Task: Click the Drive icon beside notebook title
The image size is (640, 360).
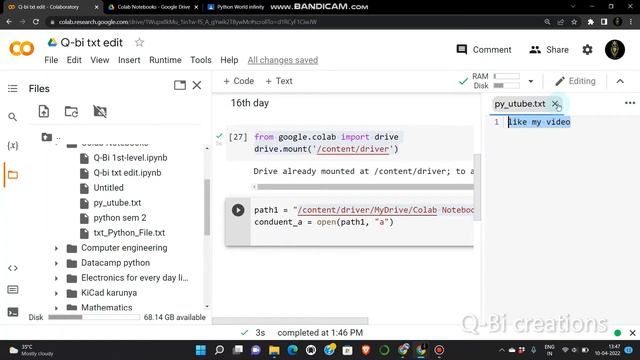Action: pyautogui.click(x=52, y=42)
